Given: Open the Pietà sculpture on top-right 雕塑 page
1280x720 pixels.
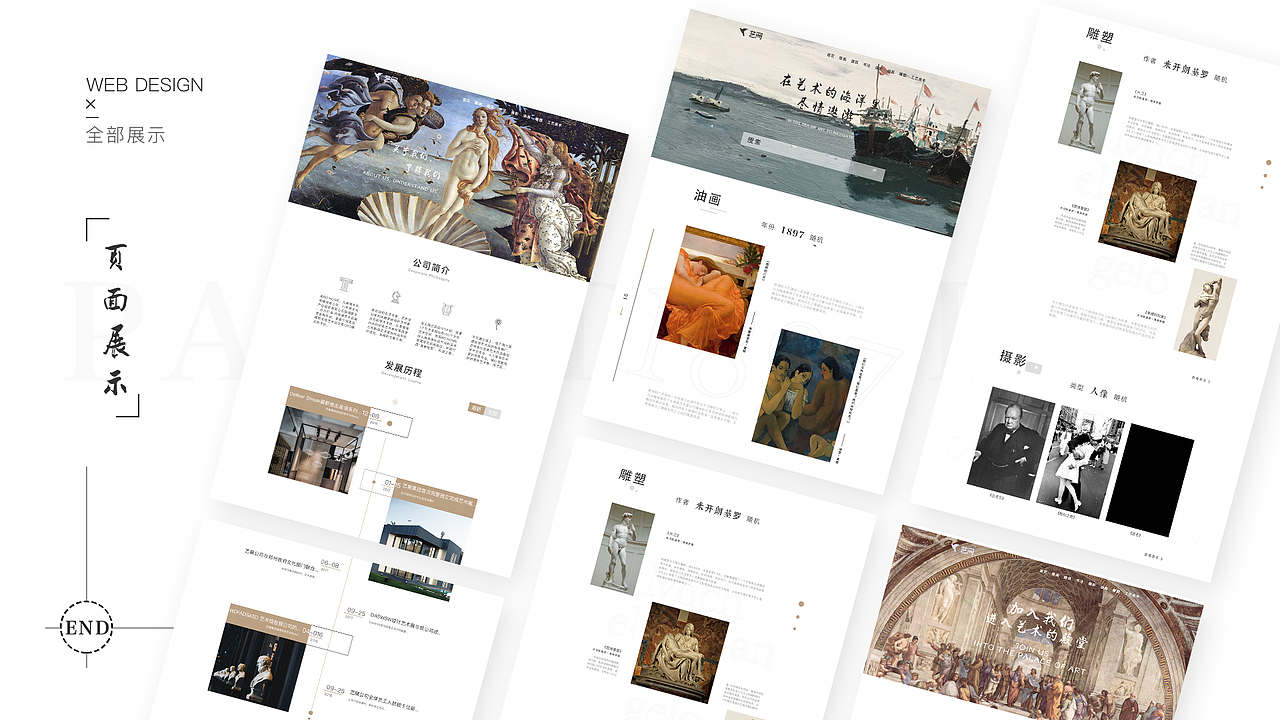Looking at the screenshot, I should pos(1147,211).
